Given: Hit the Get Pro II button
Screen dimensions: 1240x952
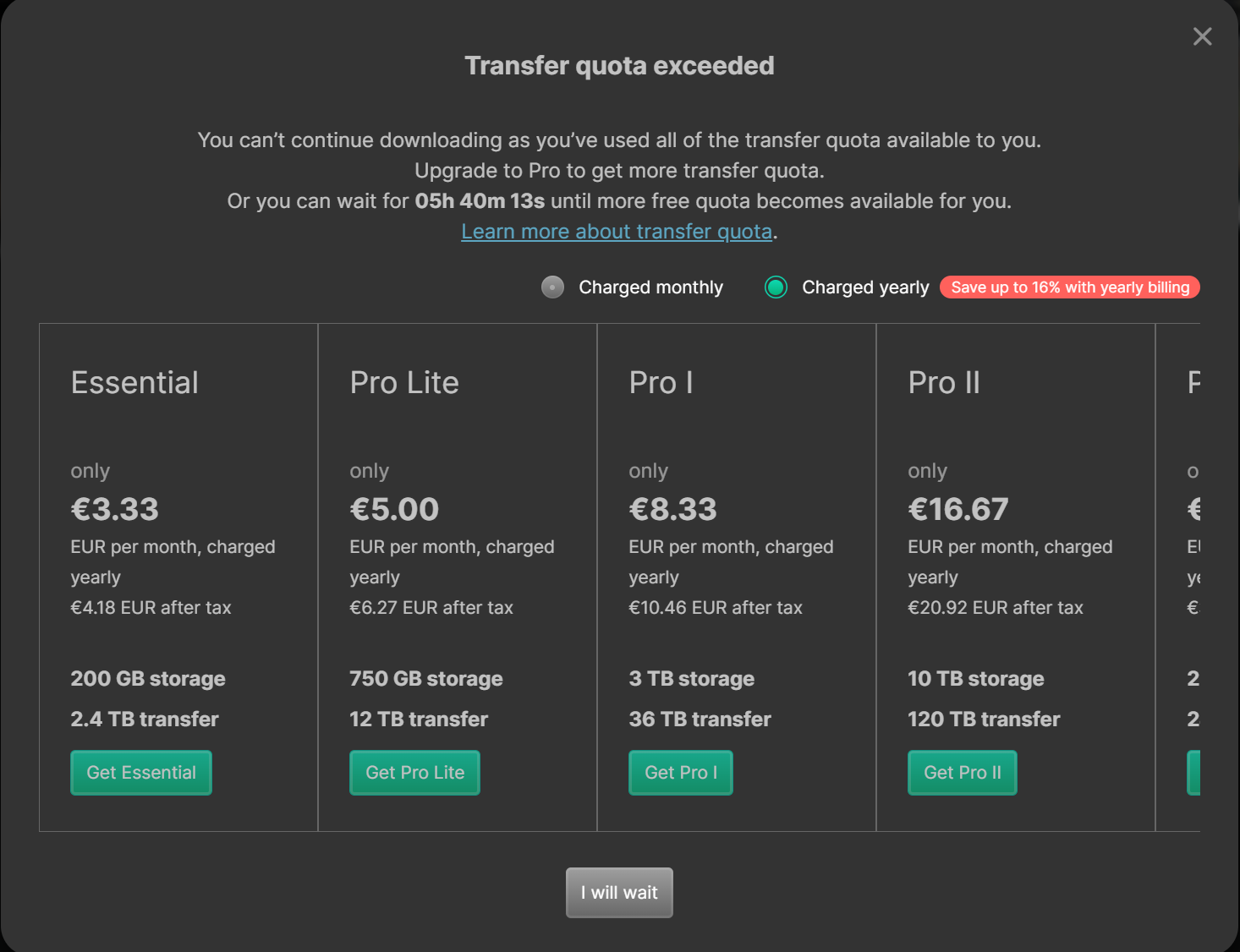Looking at the screenshot, I should pos(962,773).
